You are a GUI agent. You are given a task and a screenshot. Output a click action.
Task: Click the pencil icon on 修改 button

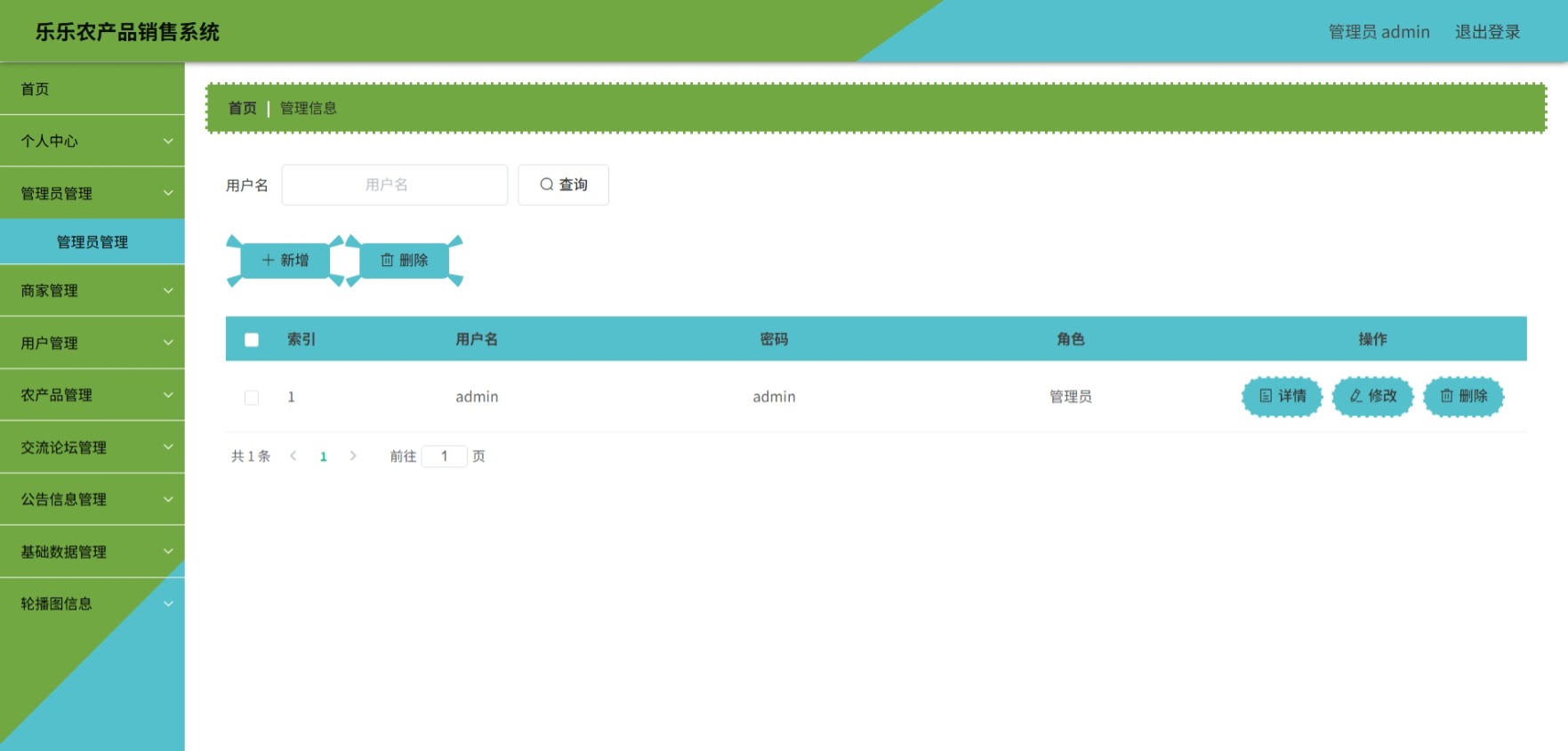point(1356,396)
